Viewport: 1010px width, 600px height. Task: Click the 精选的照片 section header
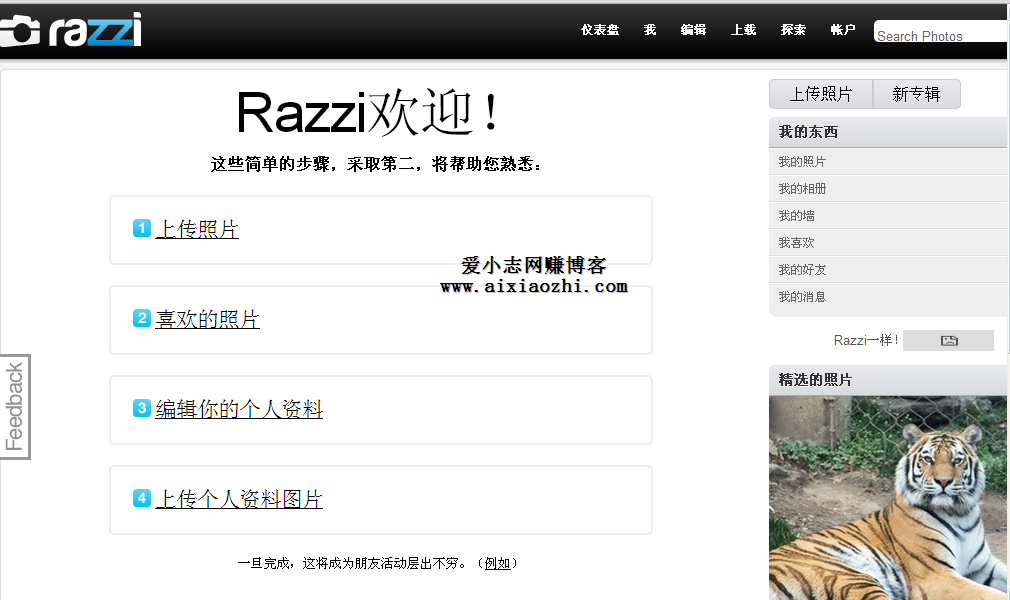pyautogui.click(x=888, y=380)
